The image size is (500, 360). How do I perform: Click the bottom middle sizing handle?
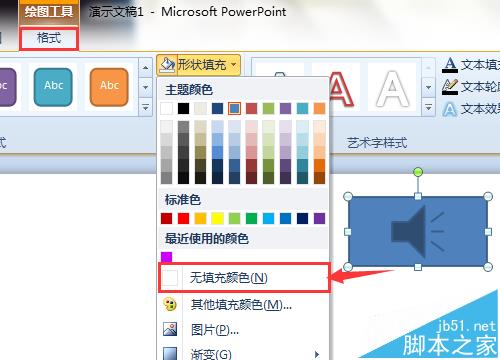pyautogui.click(x=418, y=267)
